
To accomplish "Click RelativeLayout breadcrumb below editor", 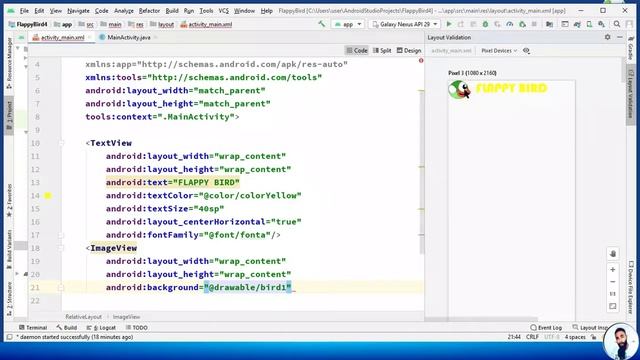I will coord(83,317).
